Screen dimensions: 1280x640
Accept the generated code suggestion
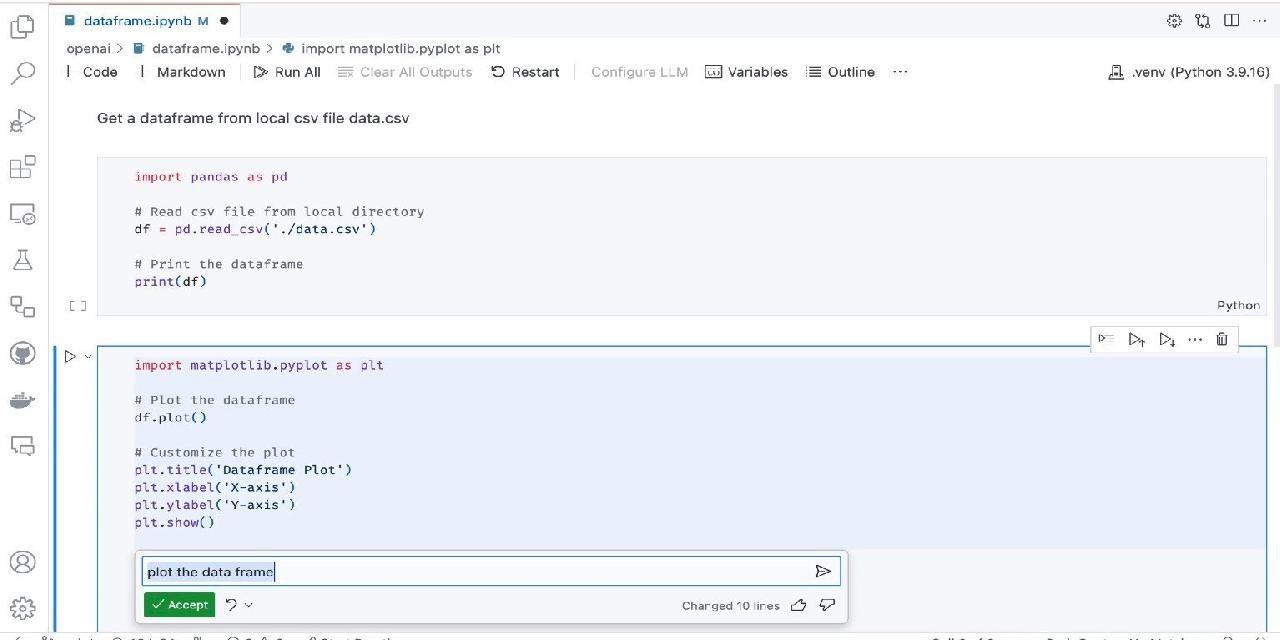179,604
